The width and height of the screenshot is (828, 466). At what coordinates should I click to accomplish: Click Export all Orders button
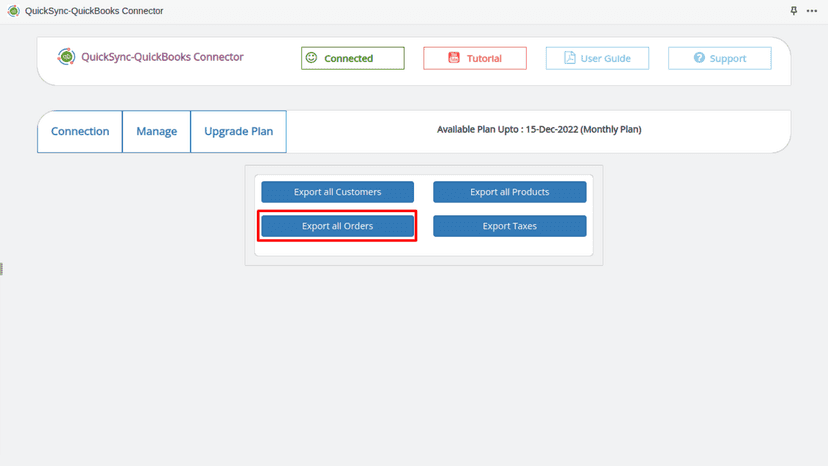click(x=337, y=226)
